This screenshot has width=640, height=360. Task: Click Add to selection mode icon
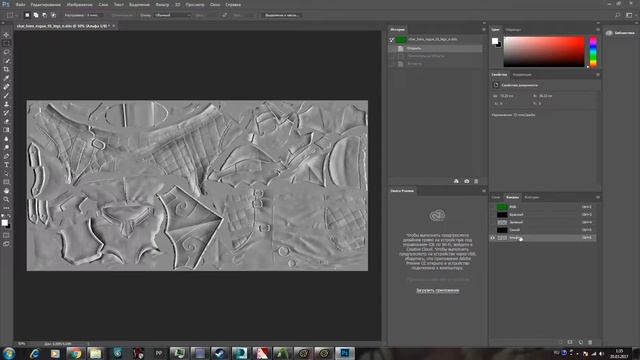[36, 15]
